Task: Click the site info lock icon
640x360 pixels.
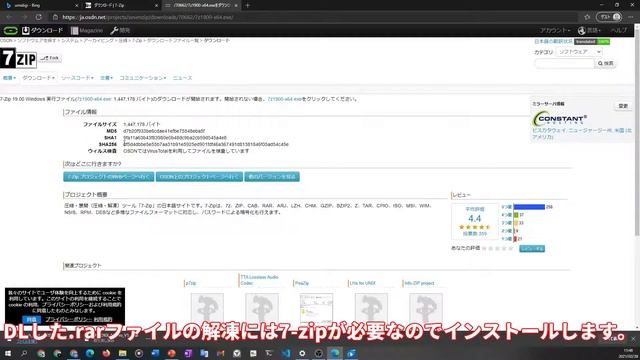Action: 56,17
